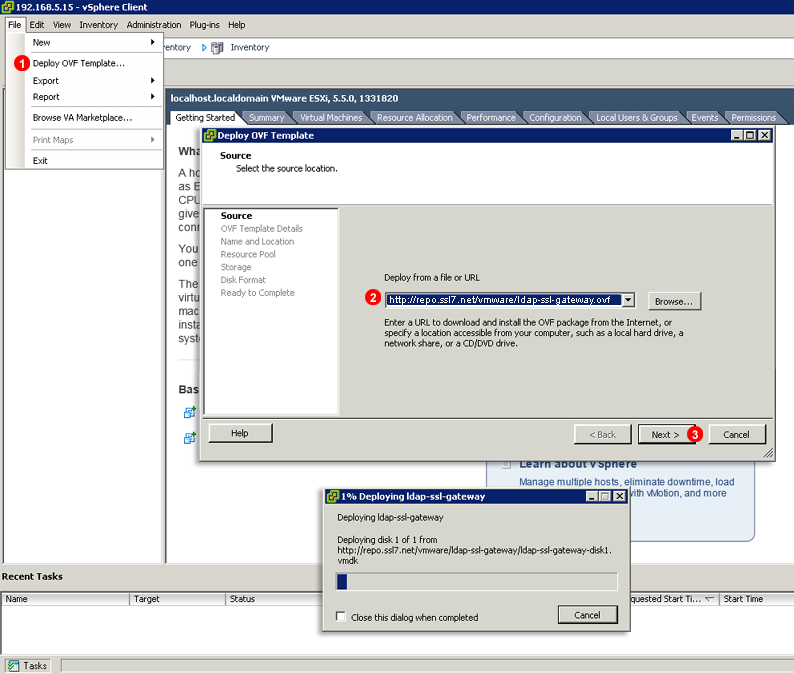Click the Deploy OVF Template dialog title icon
Image resolution: width=794 pixels, height=674 pixels.
coord(210,135)
